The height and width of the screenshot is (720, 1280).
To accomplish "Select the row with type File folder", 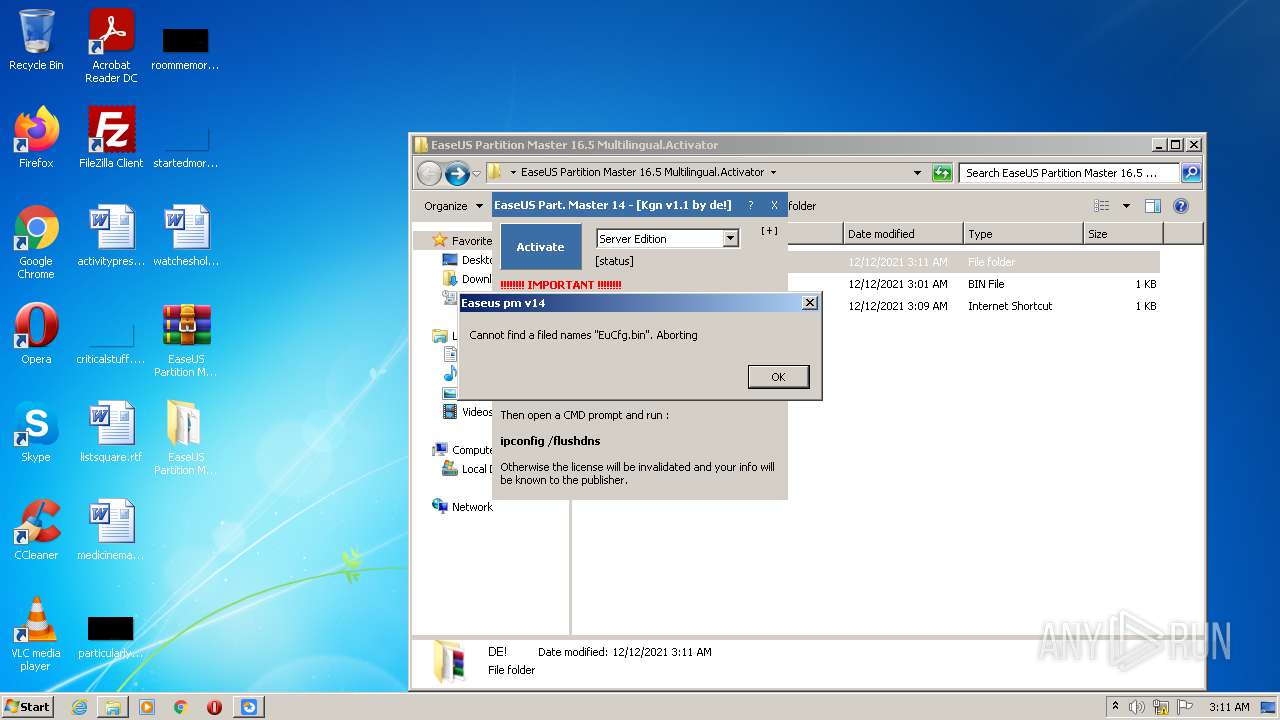I will [867, 262].
